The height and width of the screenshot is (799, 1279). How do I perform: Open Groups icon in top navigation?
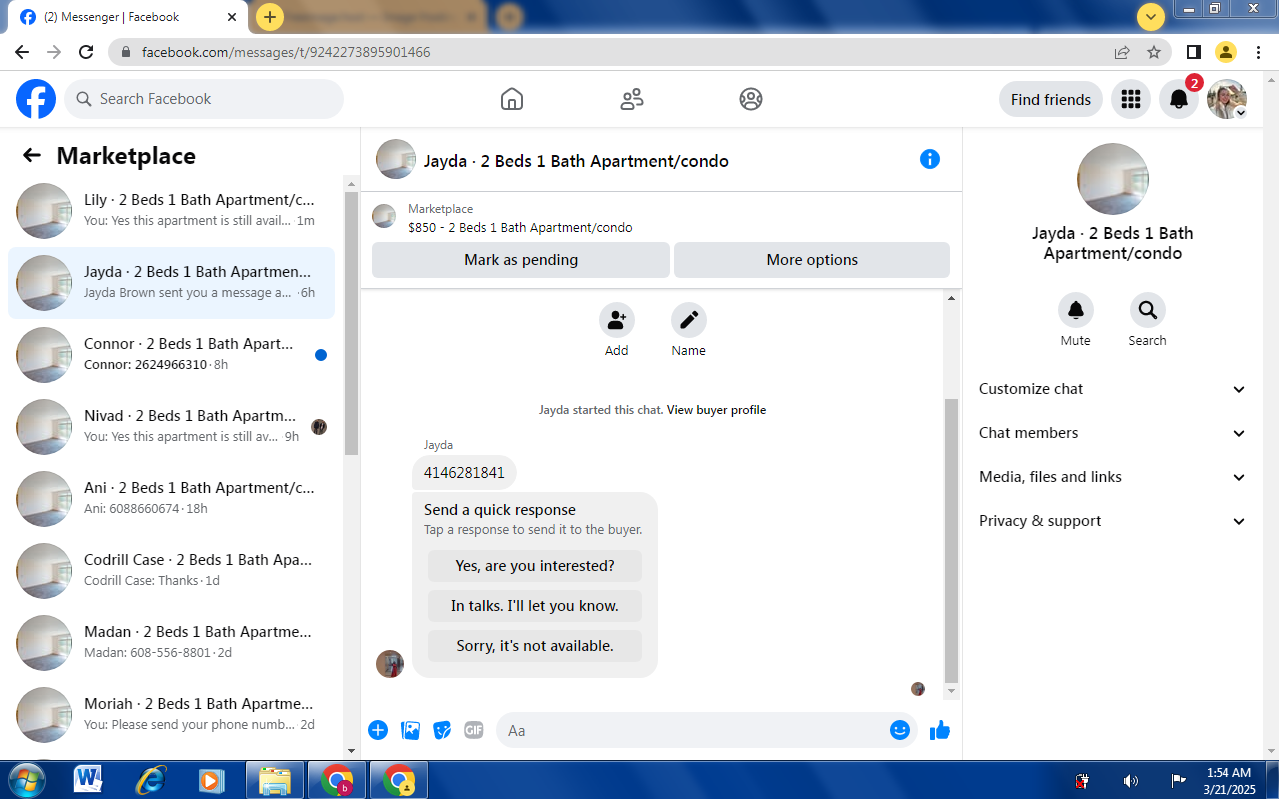tap(751, 99)
